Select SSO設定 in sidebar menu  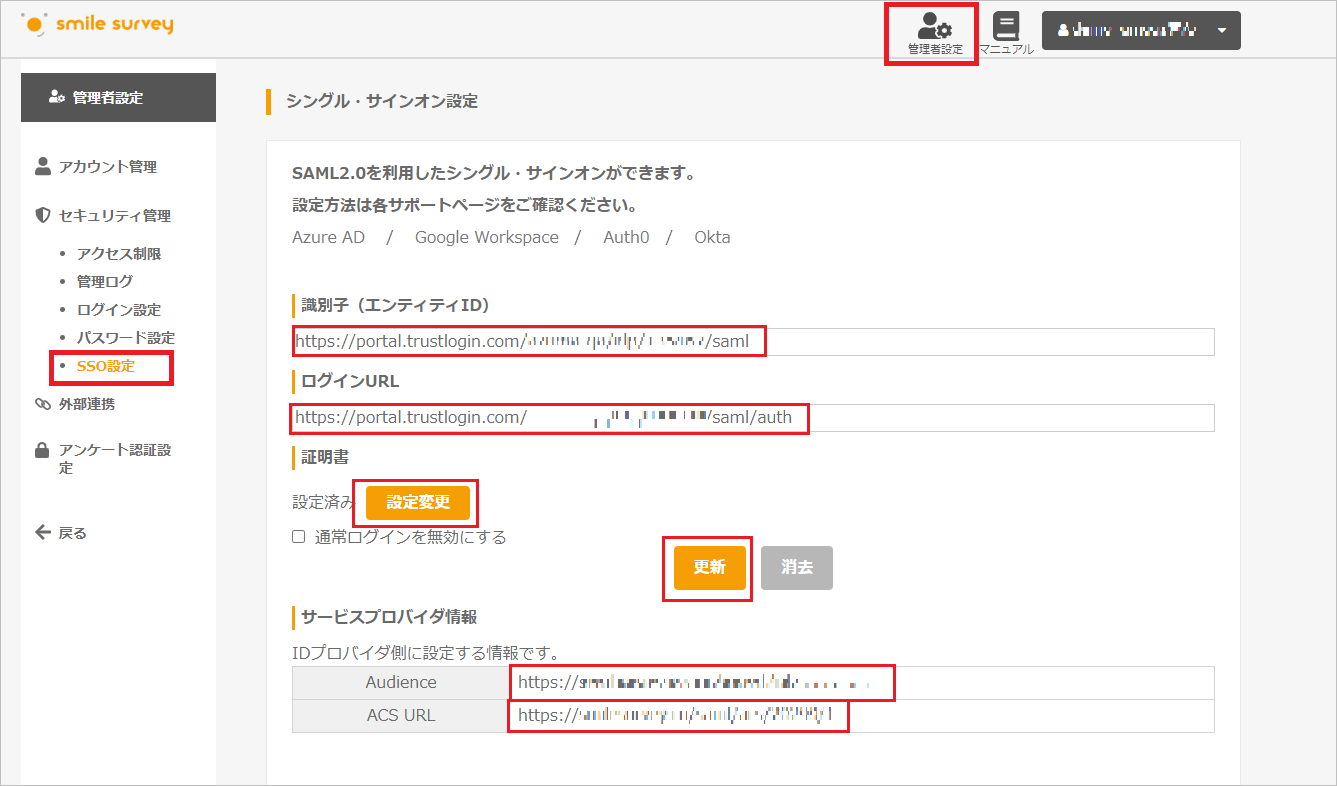coord(105,366)
